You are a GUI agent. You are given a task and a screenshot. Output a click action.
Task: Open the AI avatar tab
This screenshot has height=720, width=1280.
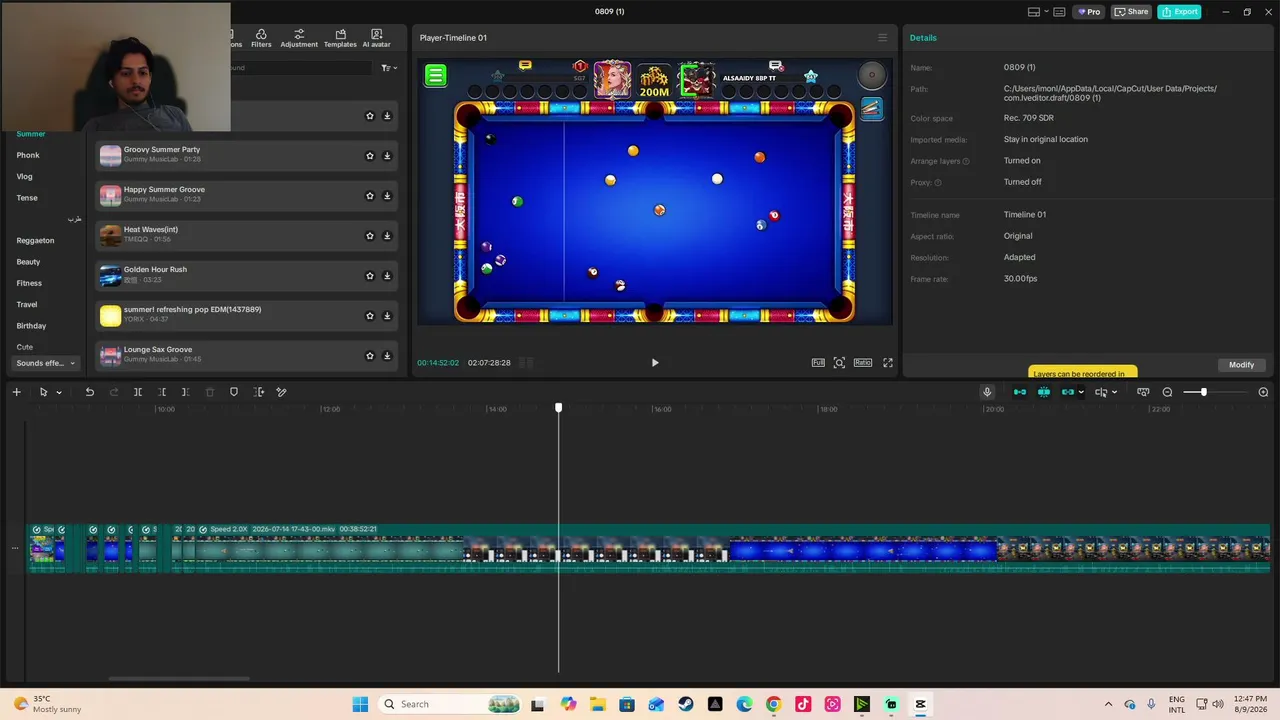pyautogui.click(x=376, y=38)
